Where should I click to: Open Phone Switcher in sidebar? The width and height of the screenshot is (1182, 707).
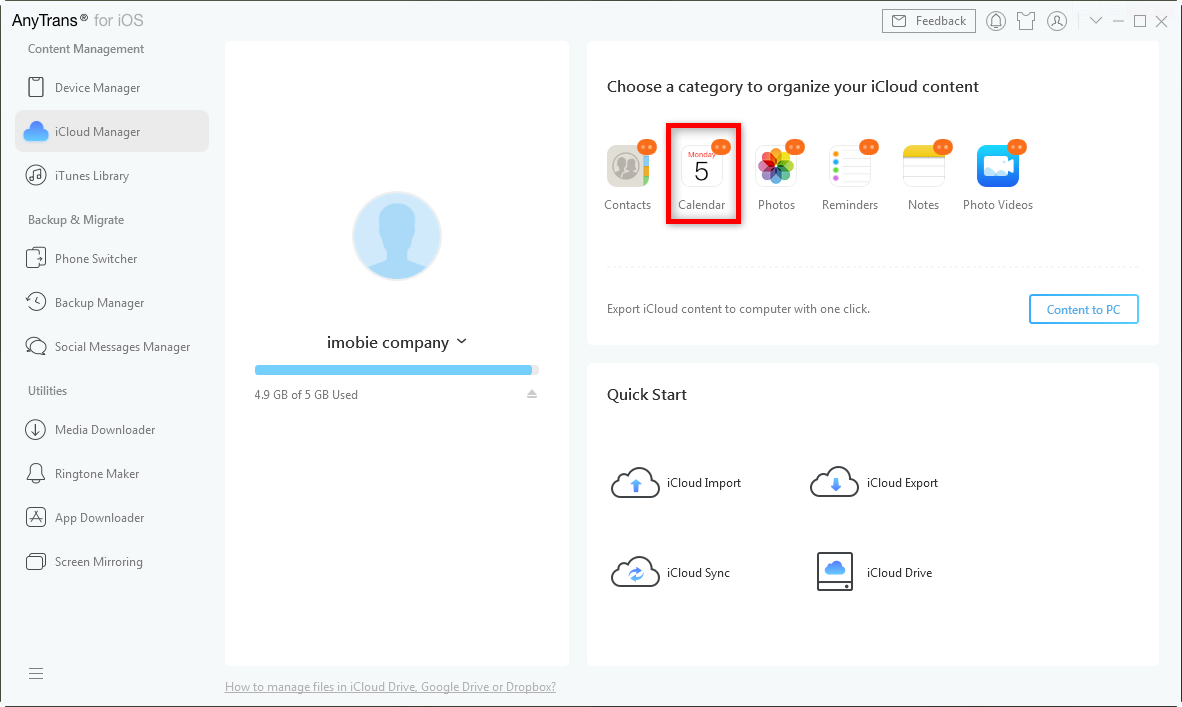(112, 259)
